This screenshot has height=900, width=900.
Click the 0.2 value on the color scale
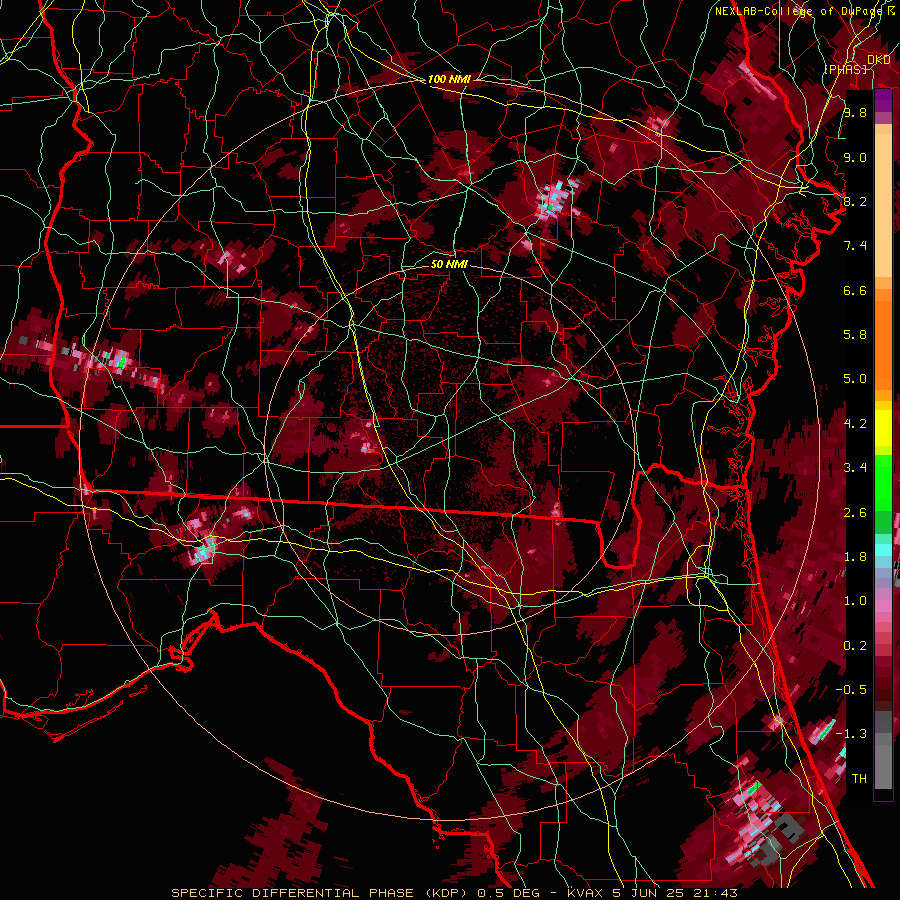coord(855,646)
